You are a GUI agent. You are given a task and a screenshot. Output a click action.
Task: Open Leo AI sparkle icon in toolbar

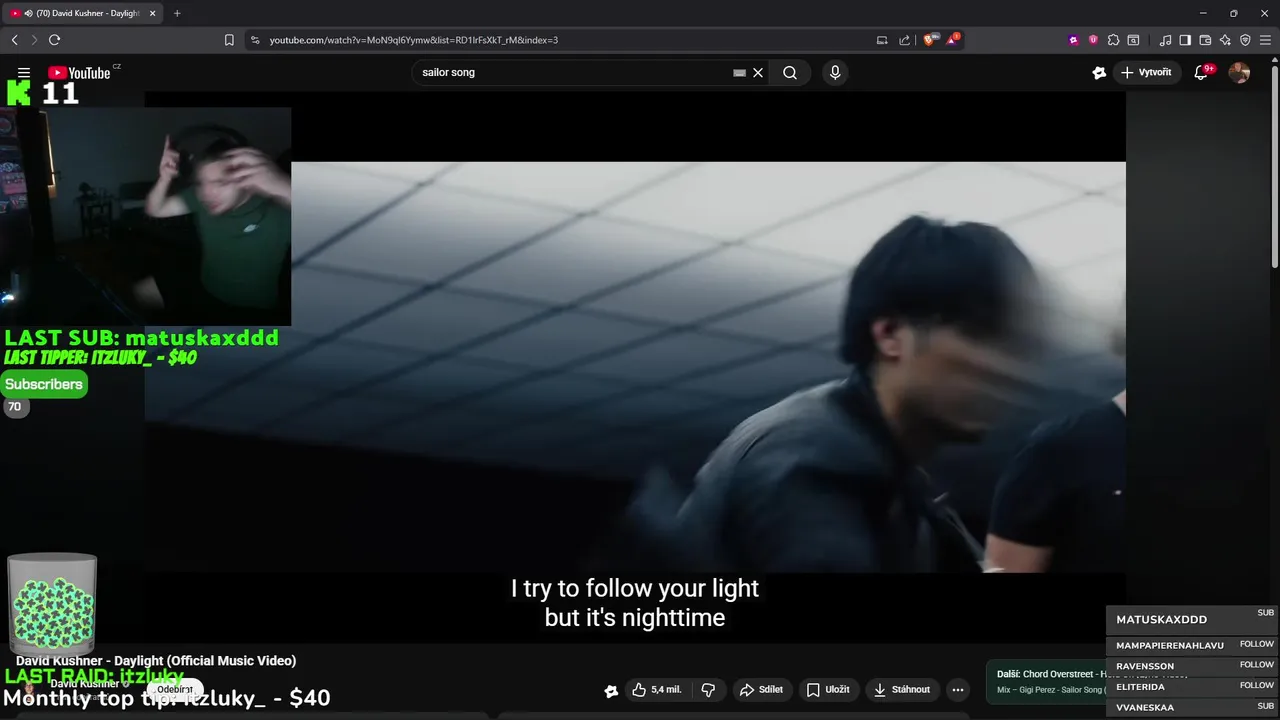[1225, 40]
